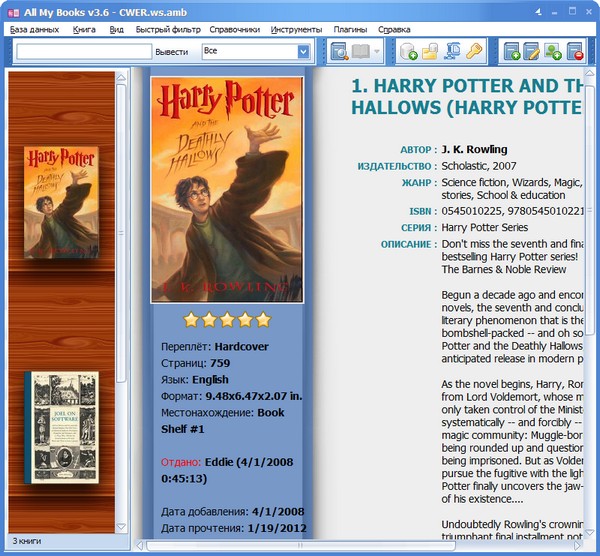Minimize the All My Books window
Screen dimensions: 600x556
click(x=554, y=13)
